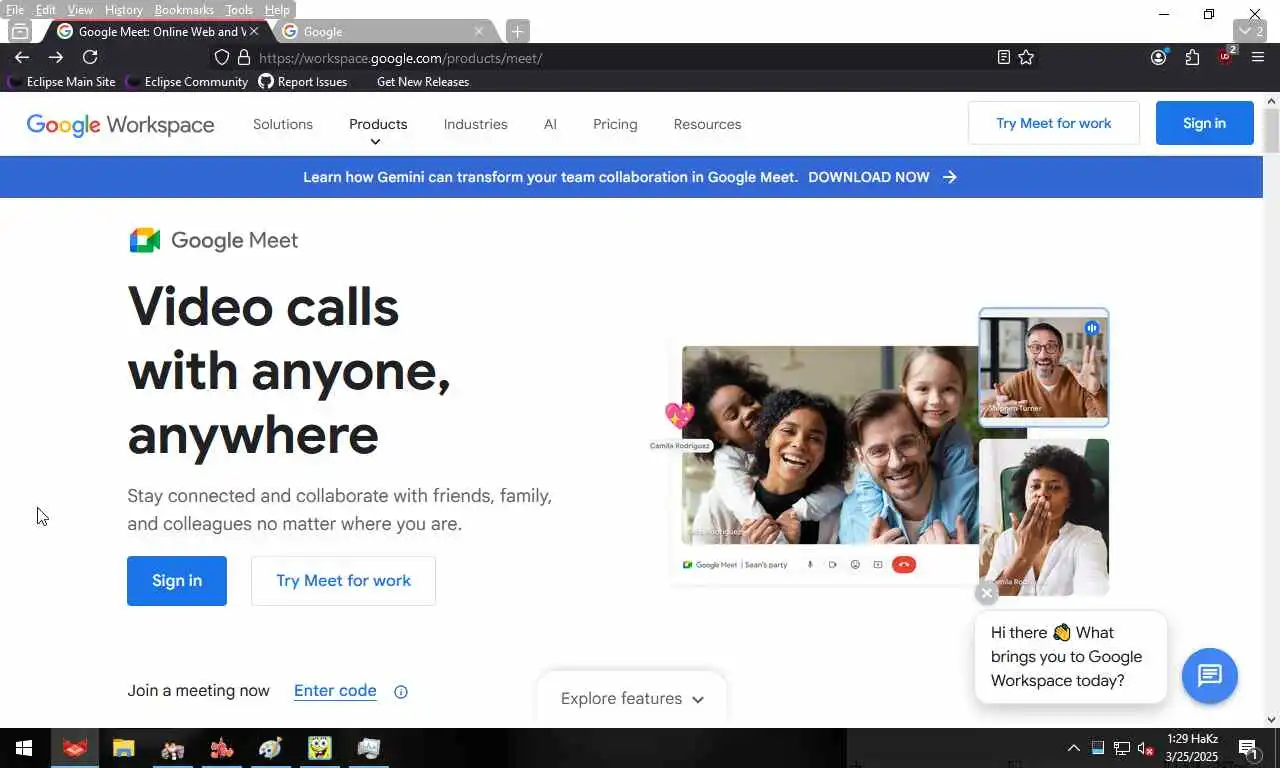
Task: Click Try Meet for work below headline
Action: (343, 581)
